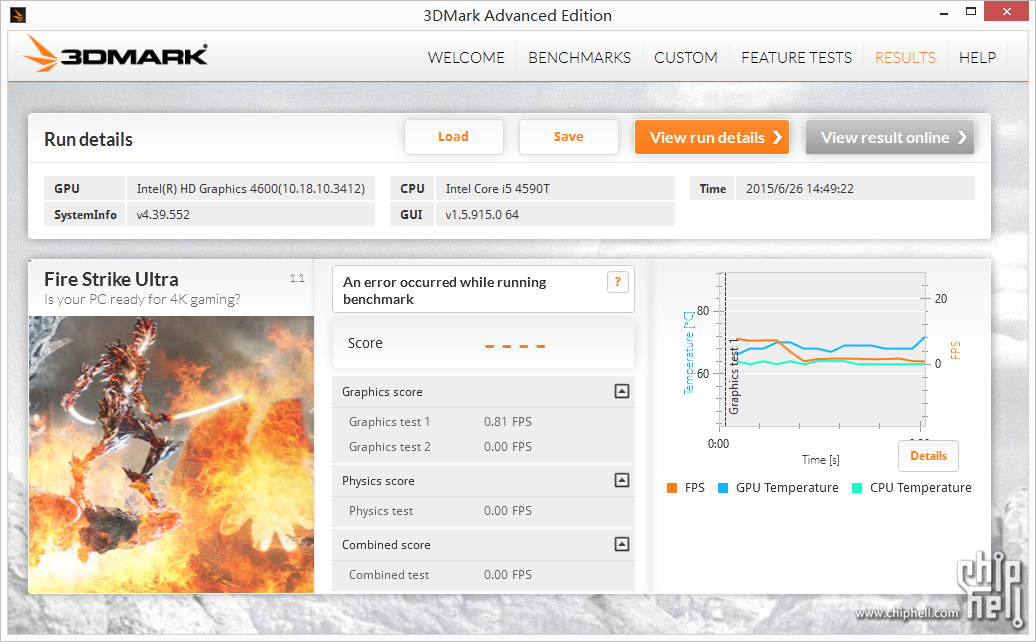Collapse the Graphics score section

[622, 391]
